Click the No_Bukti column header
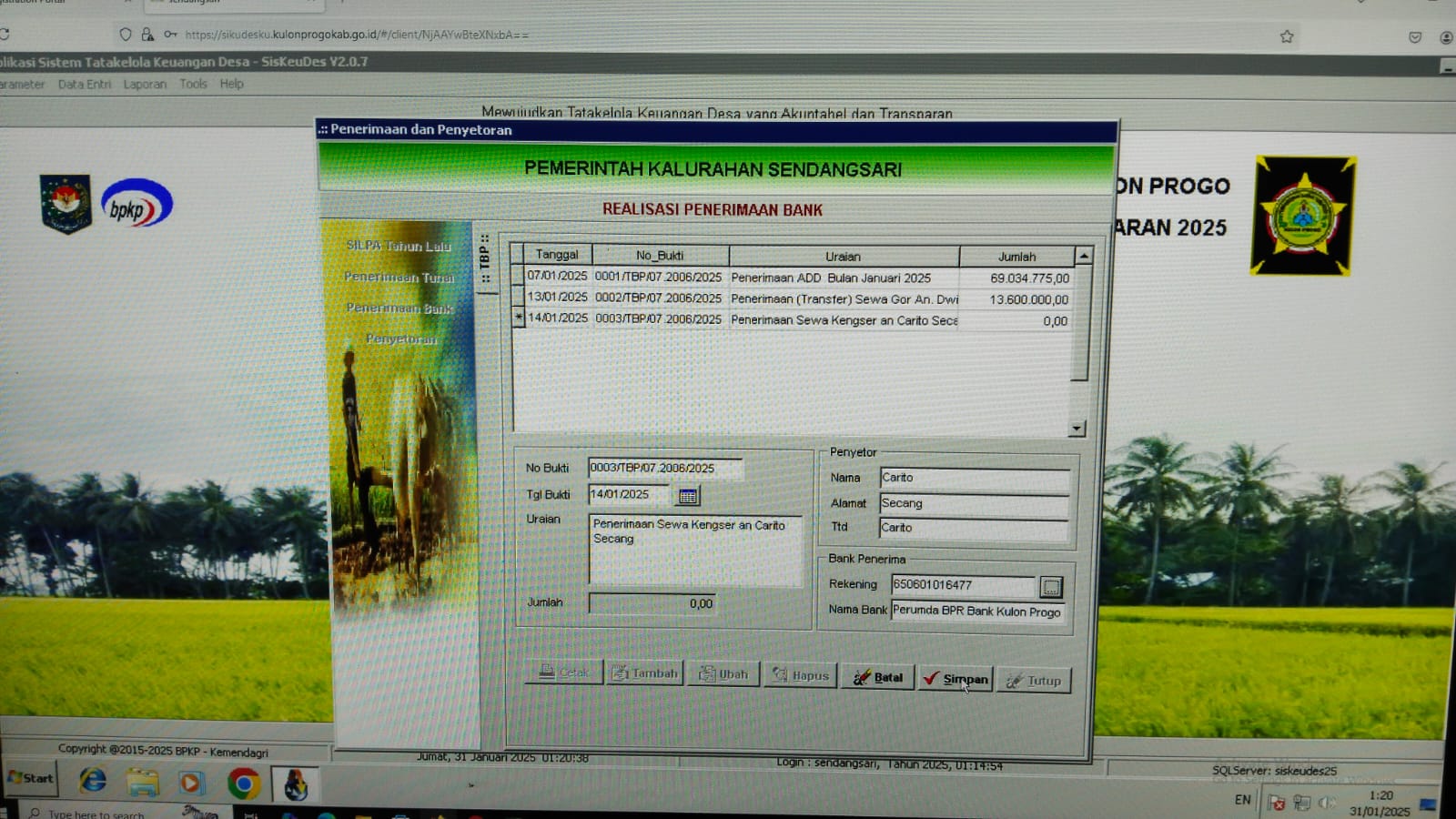Viewport: 1456px width, 819px height. 660,256
